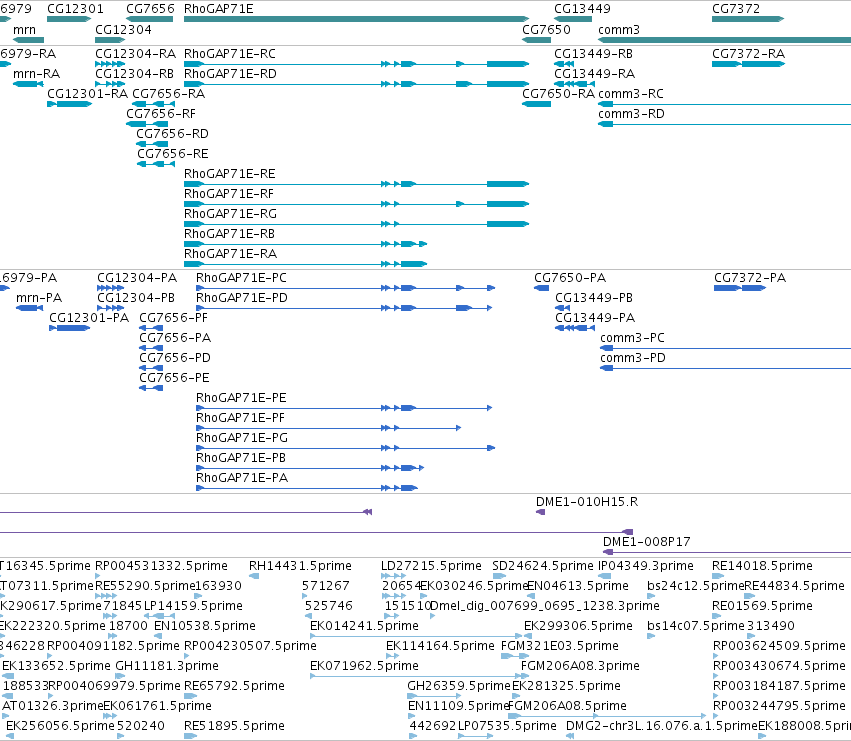Click transcript CG13449-RA
Viewport: 851px width, 741px height.
[574, 84]
